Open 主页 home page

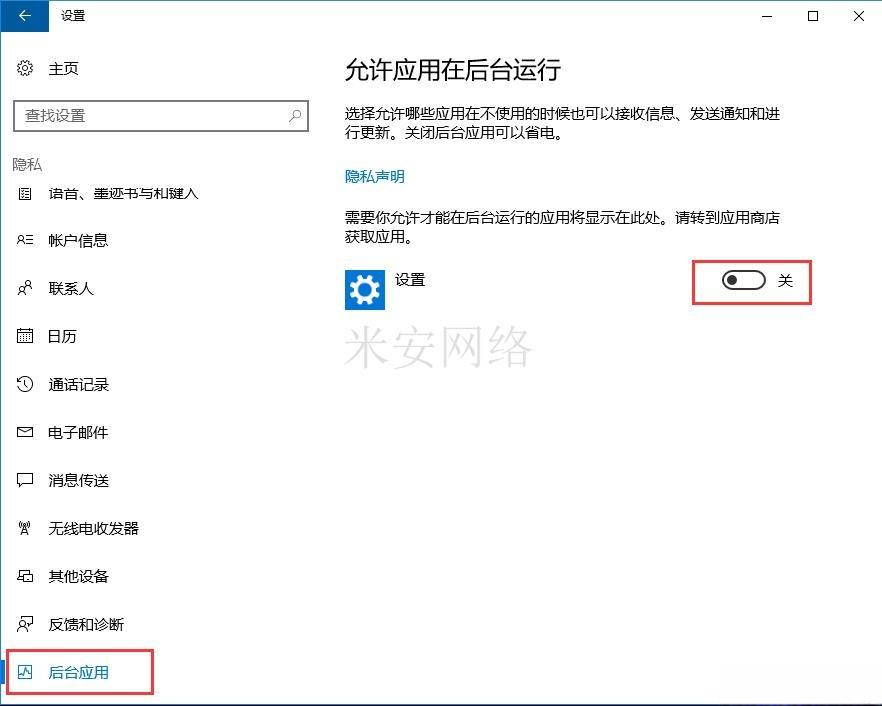[63, 69]
